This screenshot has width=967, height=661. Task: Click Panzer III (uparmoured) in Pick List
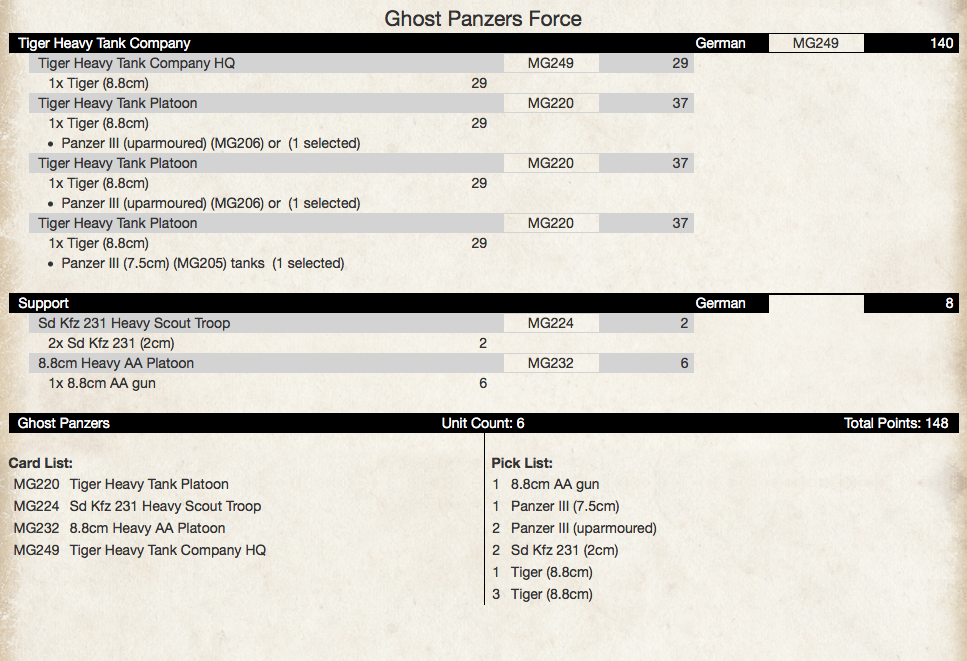point(583,528)
